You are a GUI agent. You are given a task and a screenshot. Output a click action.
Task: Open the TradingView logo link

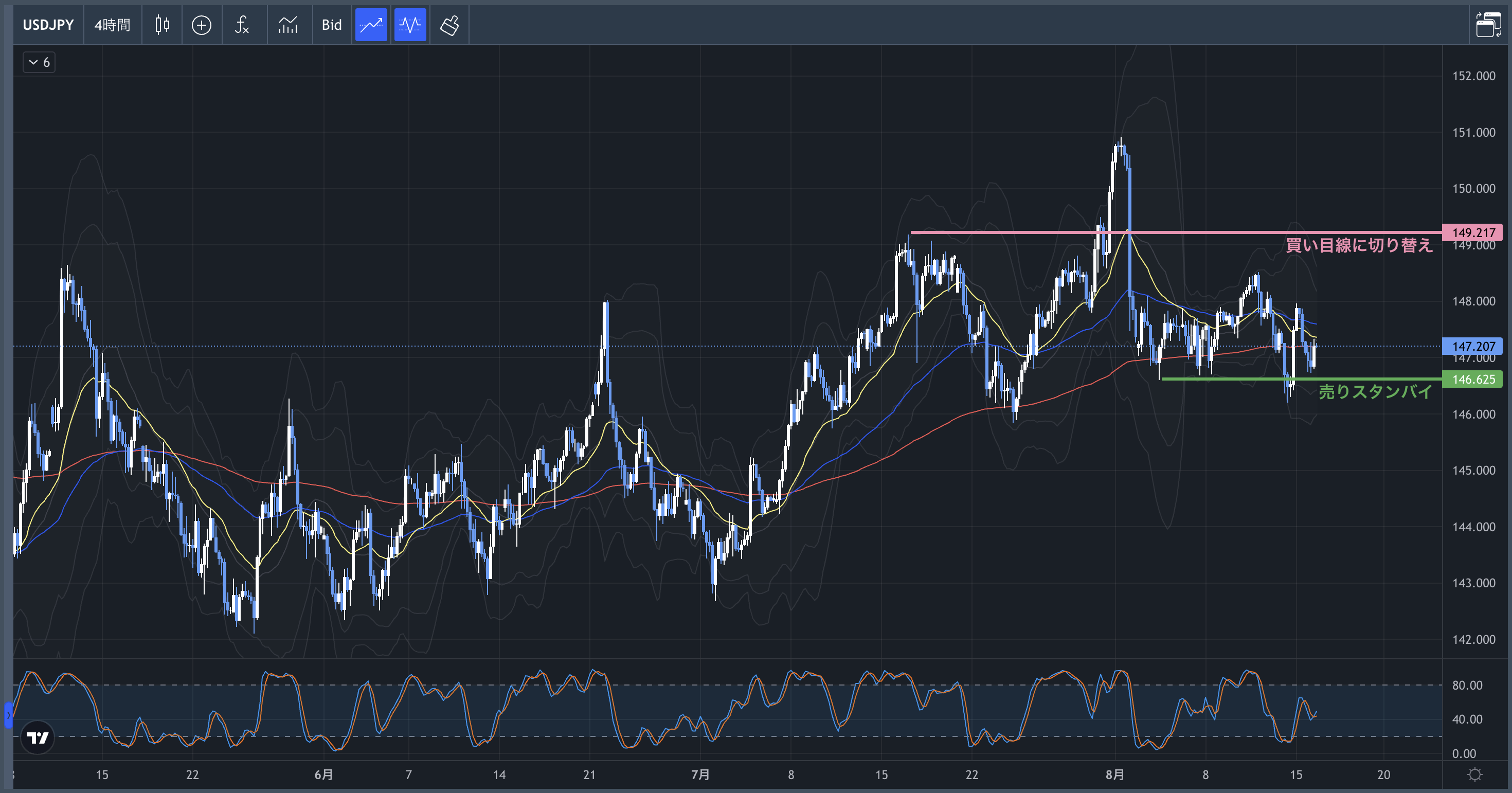(x=38, y=737)
